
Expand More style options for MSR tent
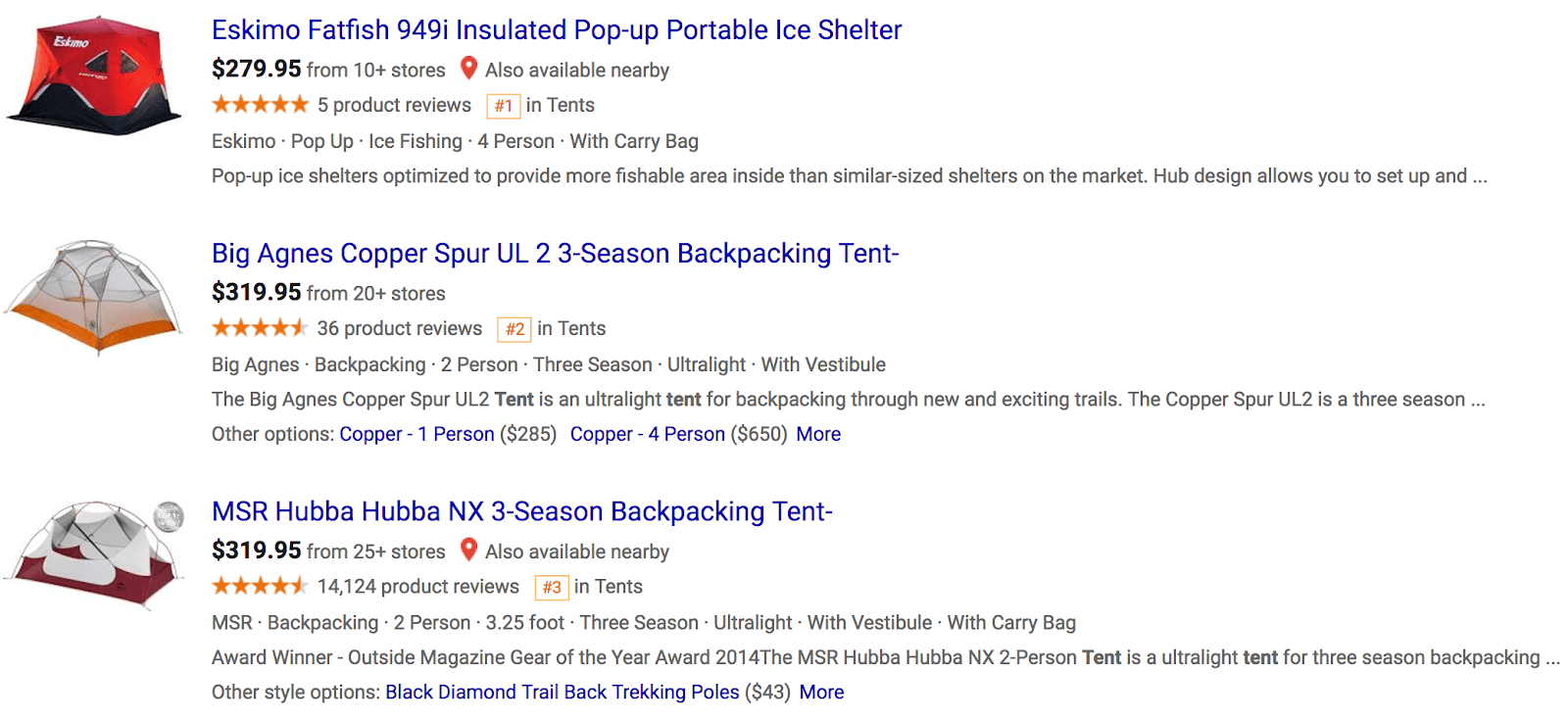(x=821, y=693)
